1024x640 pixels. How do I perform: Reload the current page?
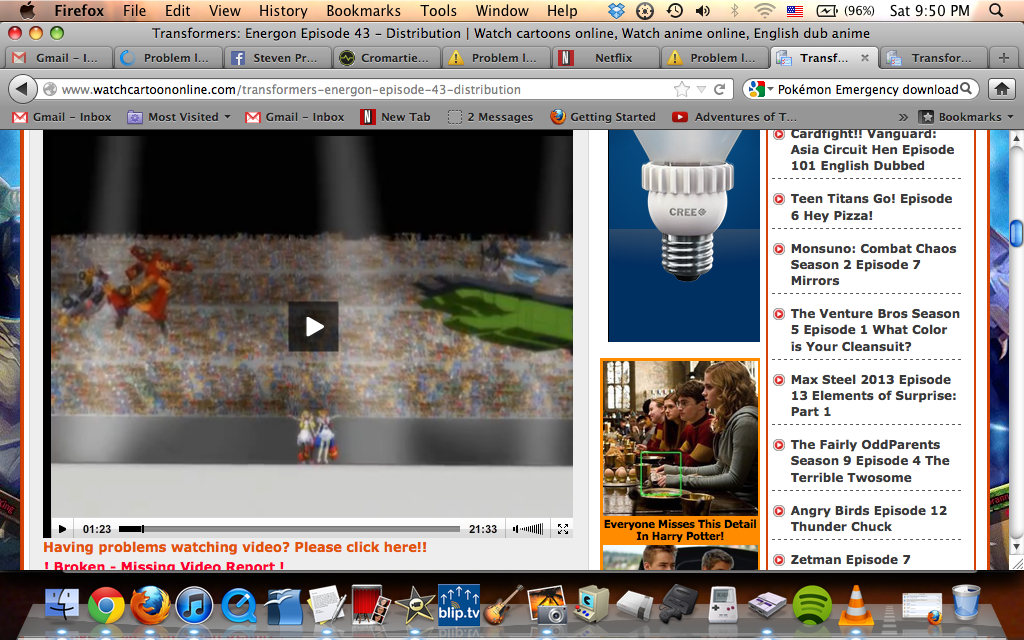720,89
